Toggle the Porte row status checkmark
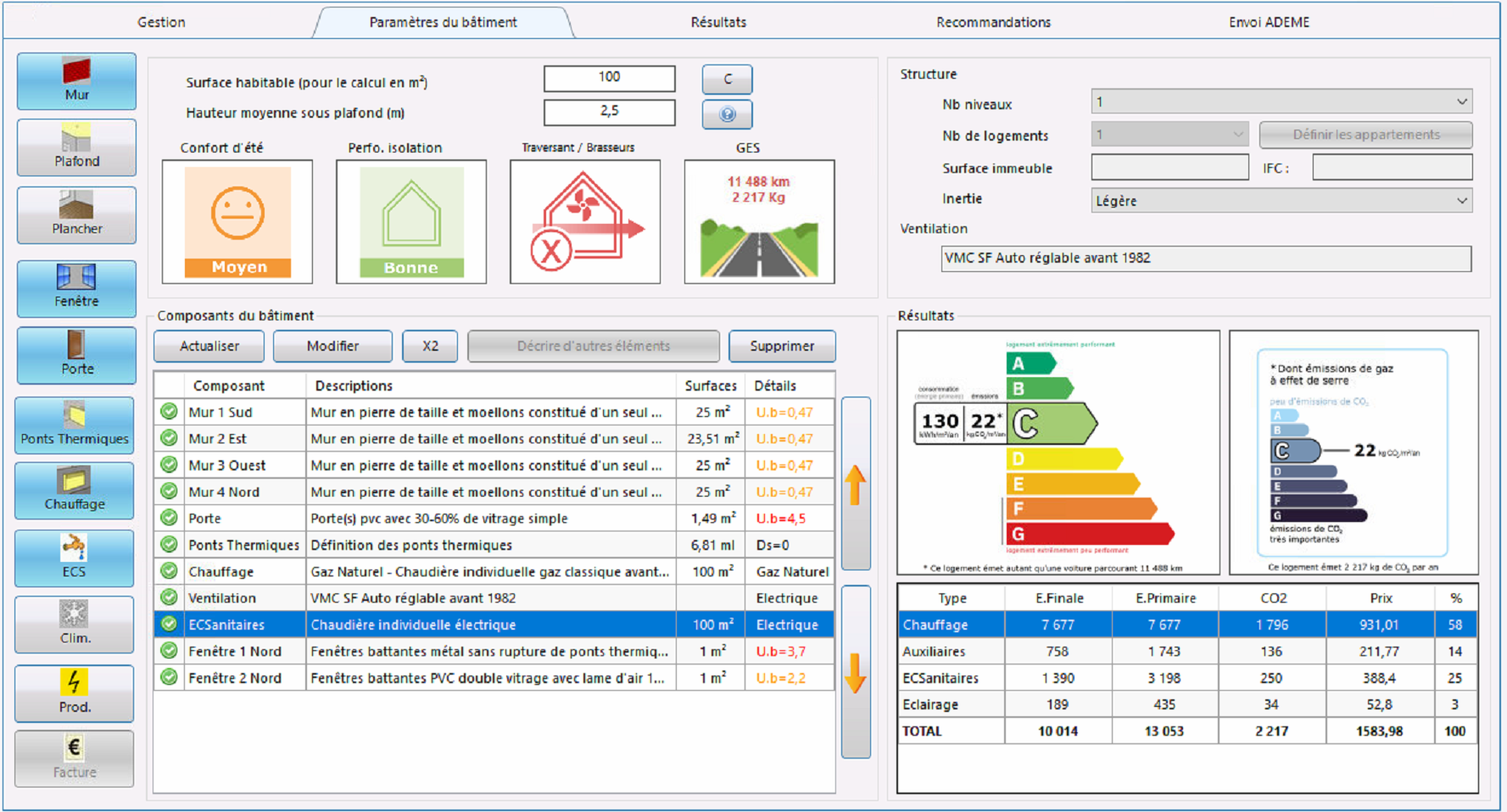 pyautogui.click(x=171, y=518)
